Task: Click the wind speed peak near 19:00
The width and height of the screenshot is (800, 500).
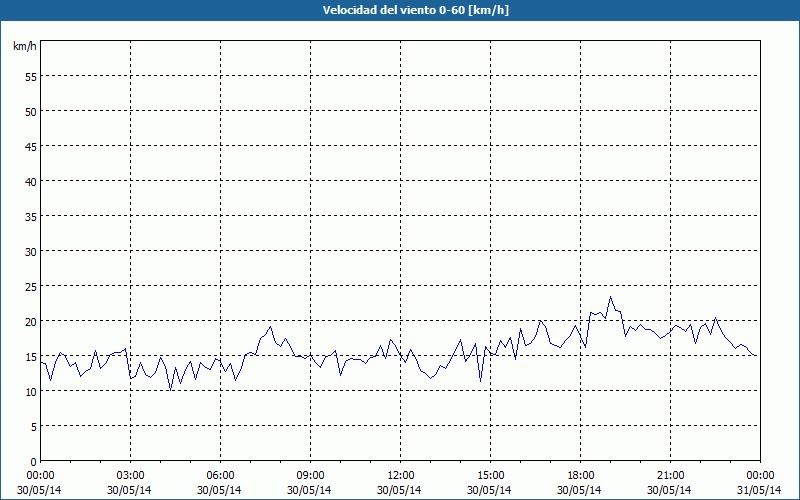Action: point(610,296)
